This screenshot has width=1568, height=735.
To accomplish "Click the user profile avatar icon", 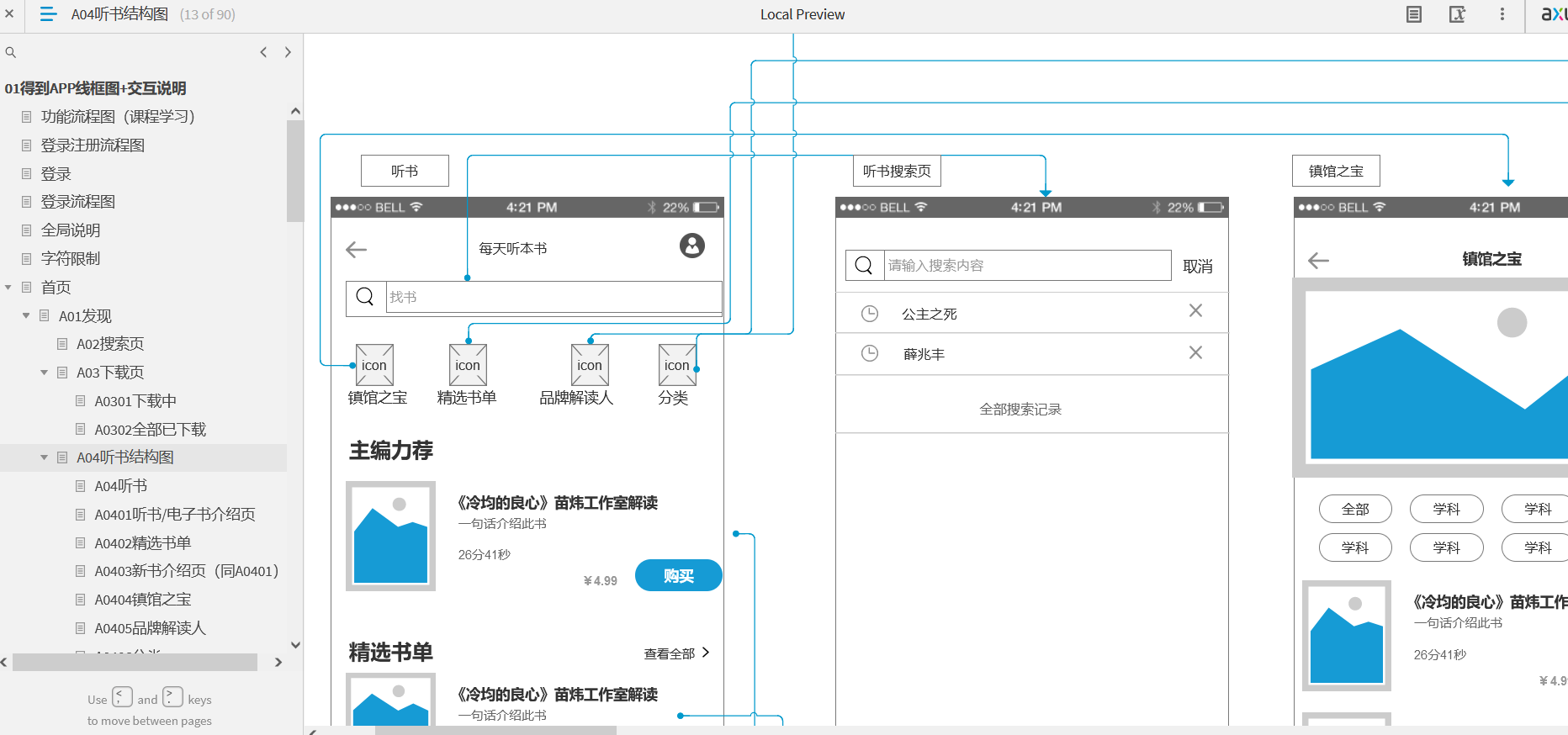I will click(x=692, y=246).
